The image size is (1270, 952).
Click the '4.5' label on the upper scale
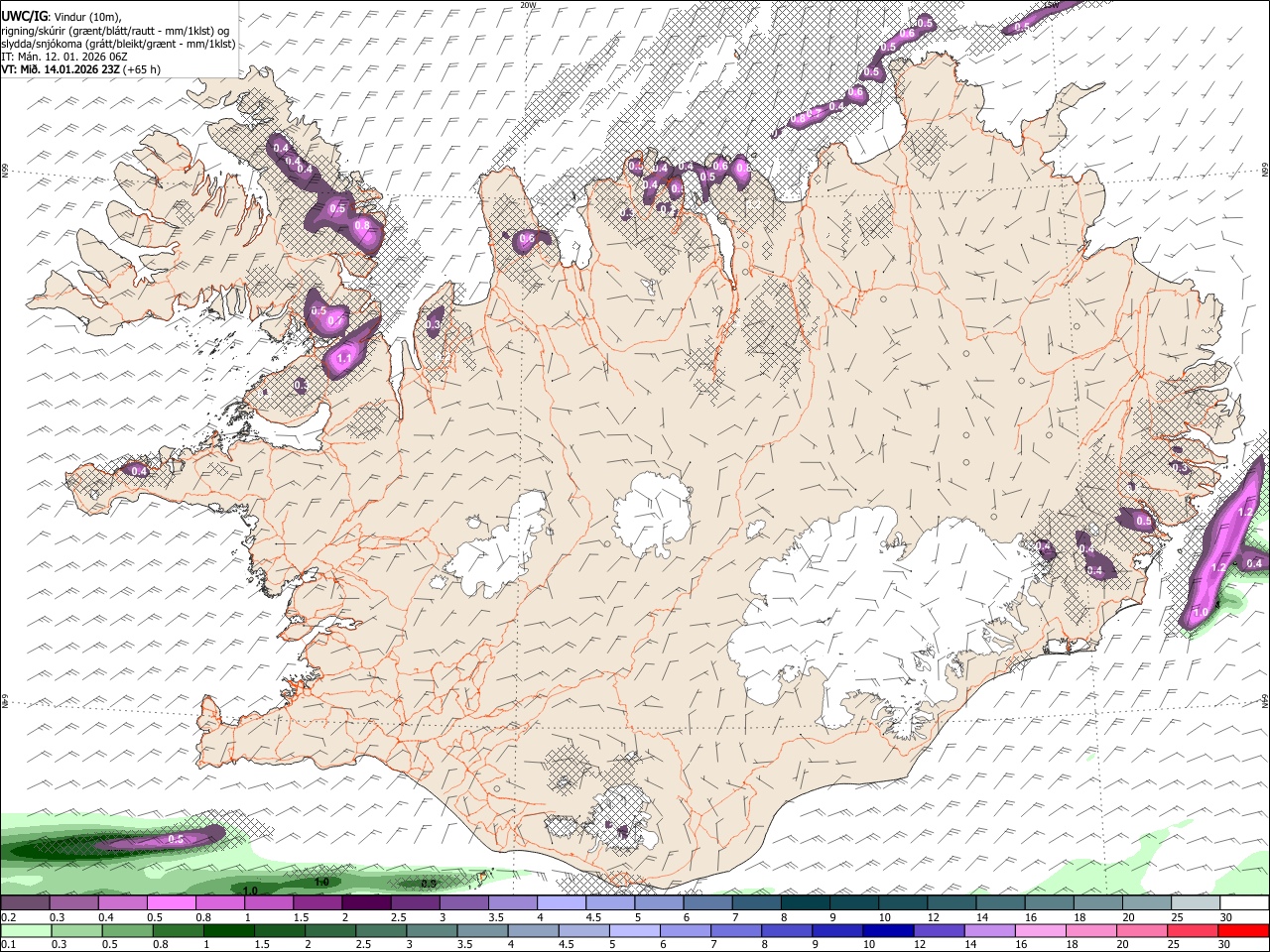(593, 917)
